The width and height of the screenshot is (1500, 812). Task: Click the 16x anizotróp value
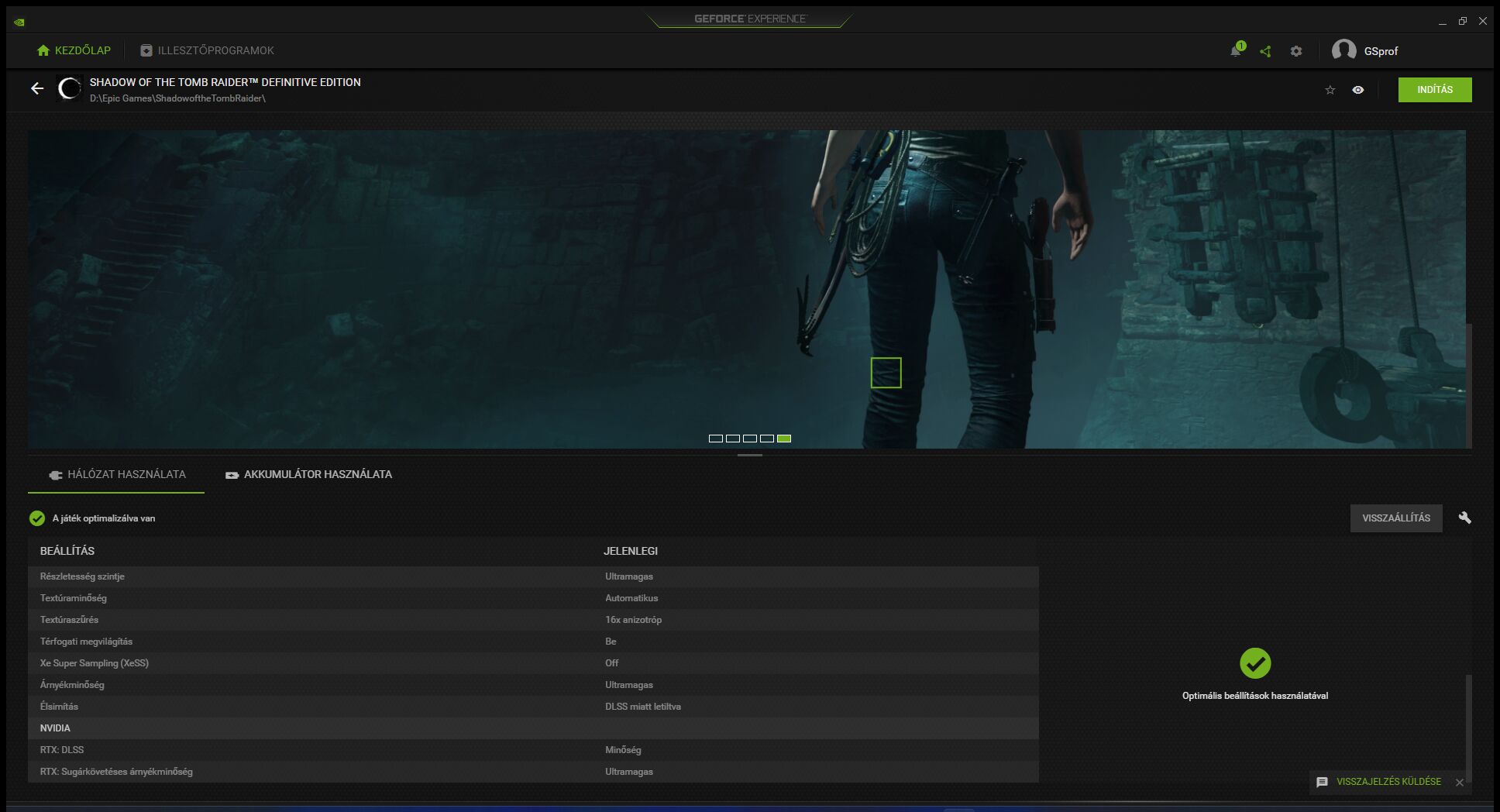point(633,620)
